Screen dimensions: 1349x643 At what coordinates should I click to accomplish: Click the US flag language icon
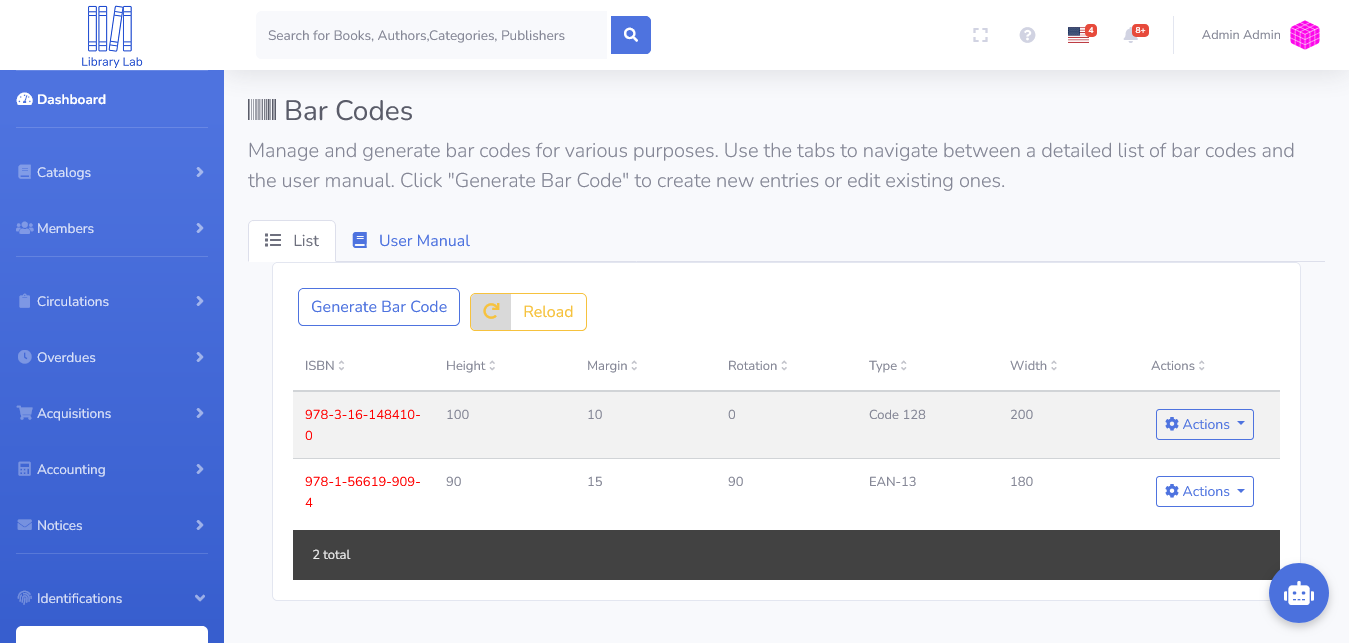point(1078,35)
